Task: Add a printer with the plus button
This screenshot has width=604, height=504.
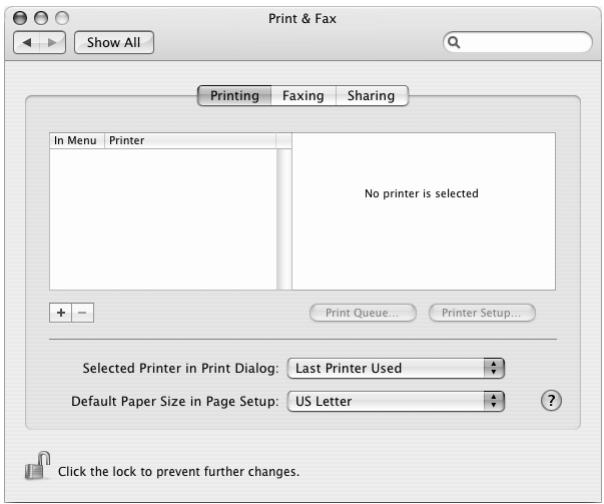Action: tap(60, 312)
